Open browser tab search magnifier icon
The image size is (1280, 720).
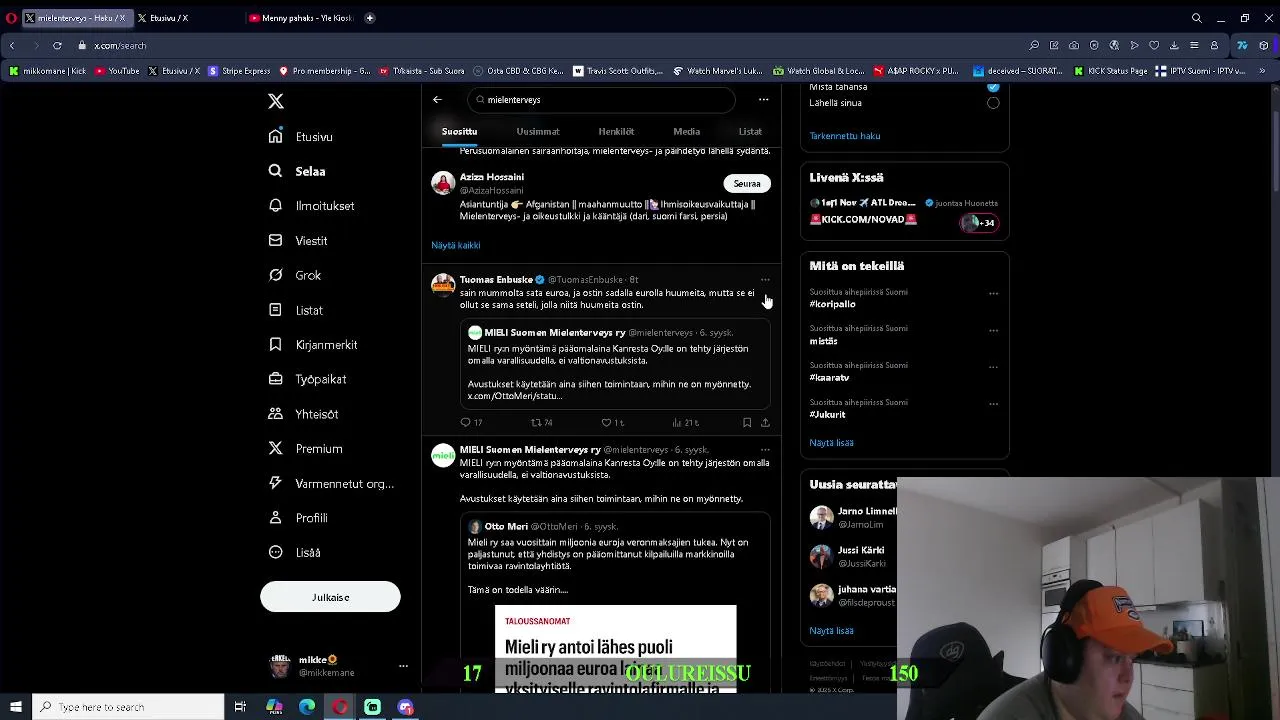point(1196,18)
